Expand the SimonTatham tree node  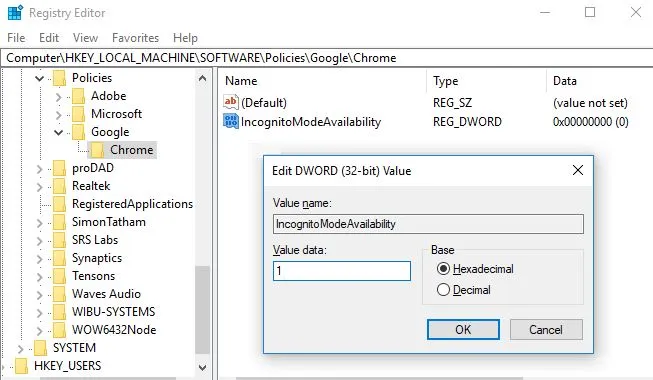coord(40,223)
